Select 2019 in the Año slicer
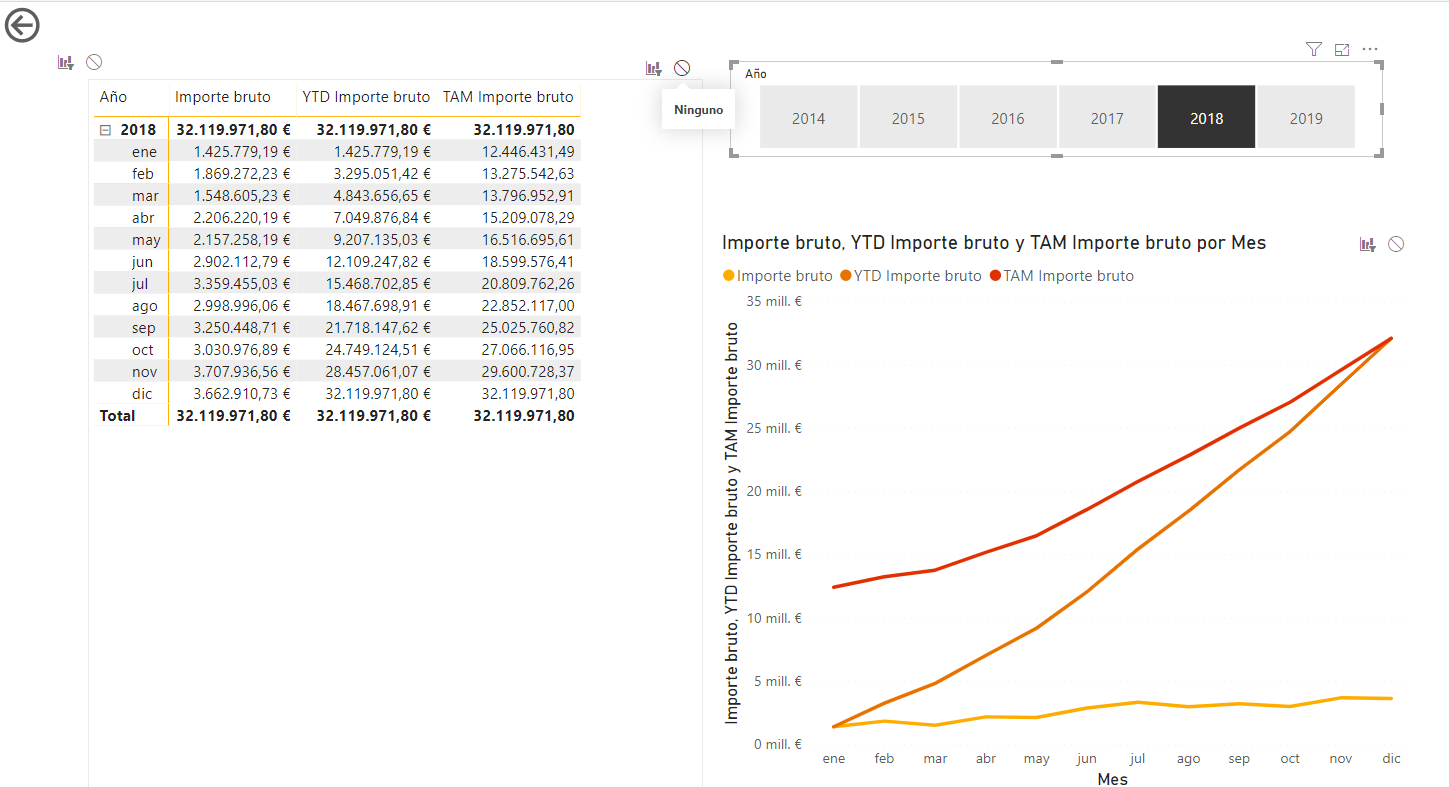The width and height of the screenshot is (1449, 787). [x=1306, y=118]
